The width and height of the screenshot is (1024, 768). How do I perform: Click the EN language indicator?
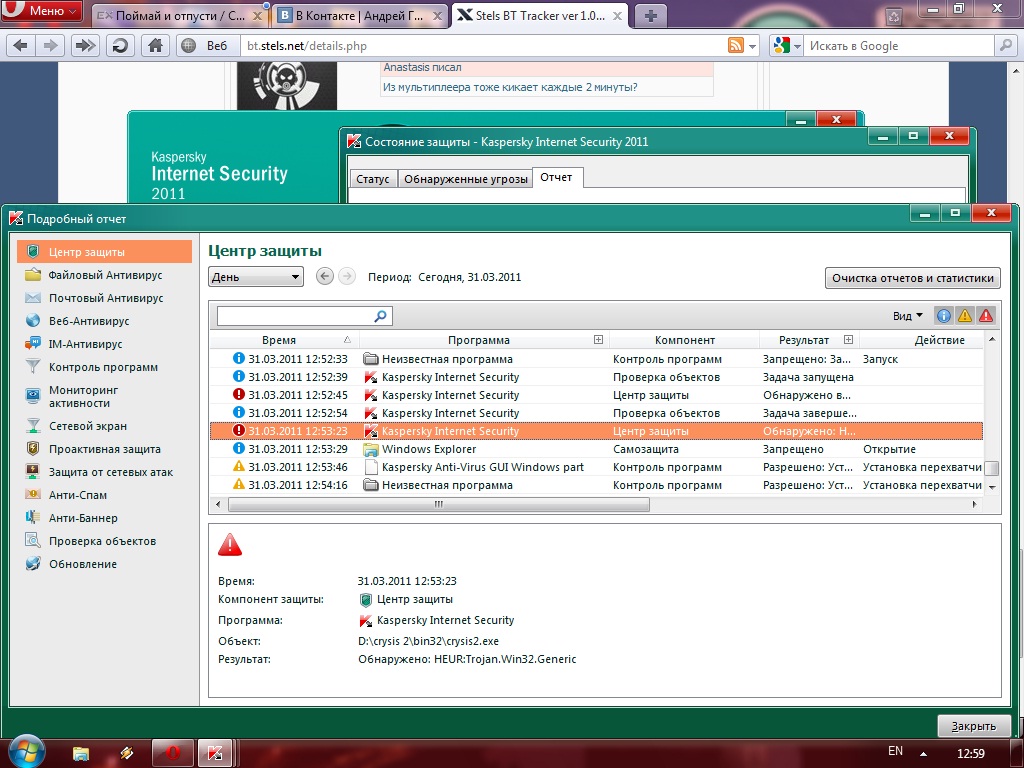[x=895, y=751]
